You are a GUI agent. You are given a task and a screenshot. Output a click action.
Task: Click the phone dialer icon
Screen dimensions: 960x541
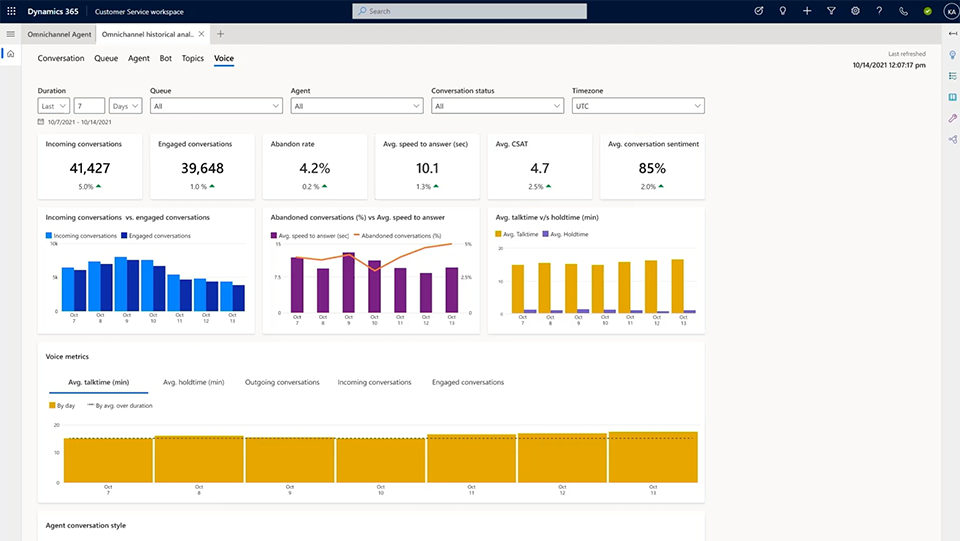coord(904,11)
